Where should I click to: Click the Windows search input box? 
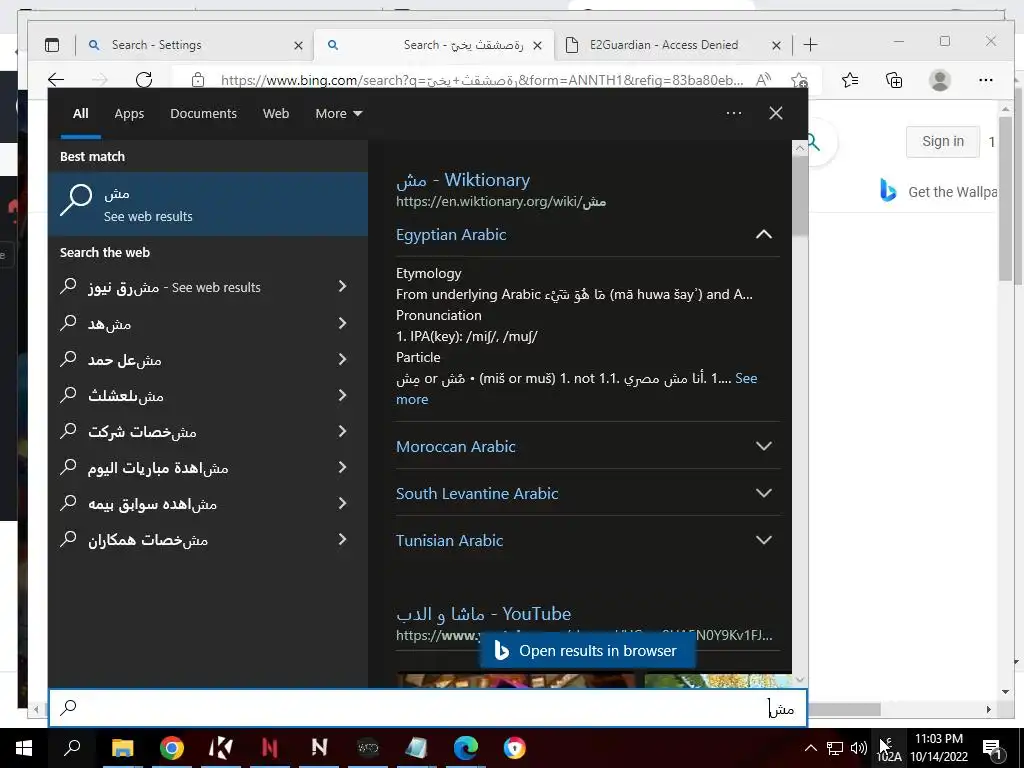pyautogui.click(x=428, y=708)
